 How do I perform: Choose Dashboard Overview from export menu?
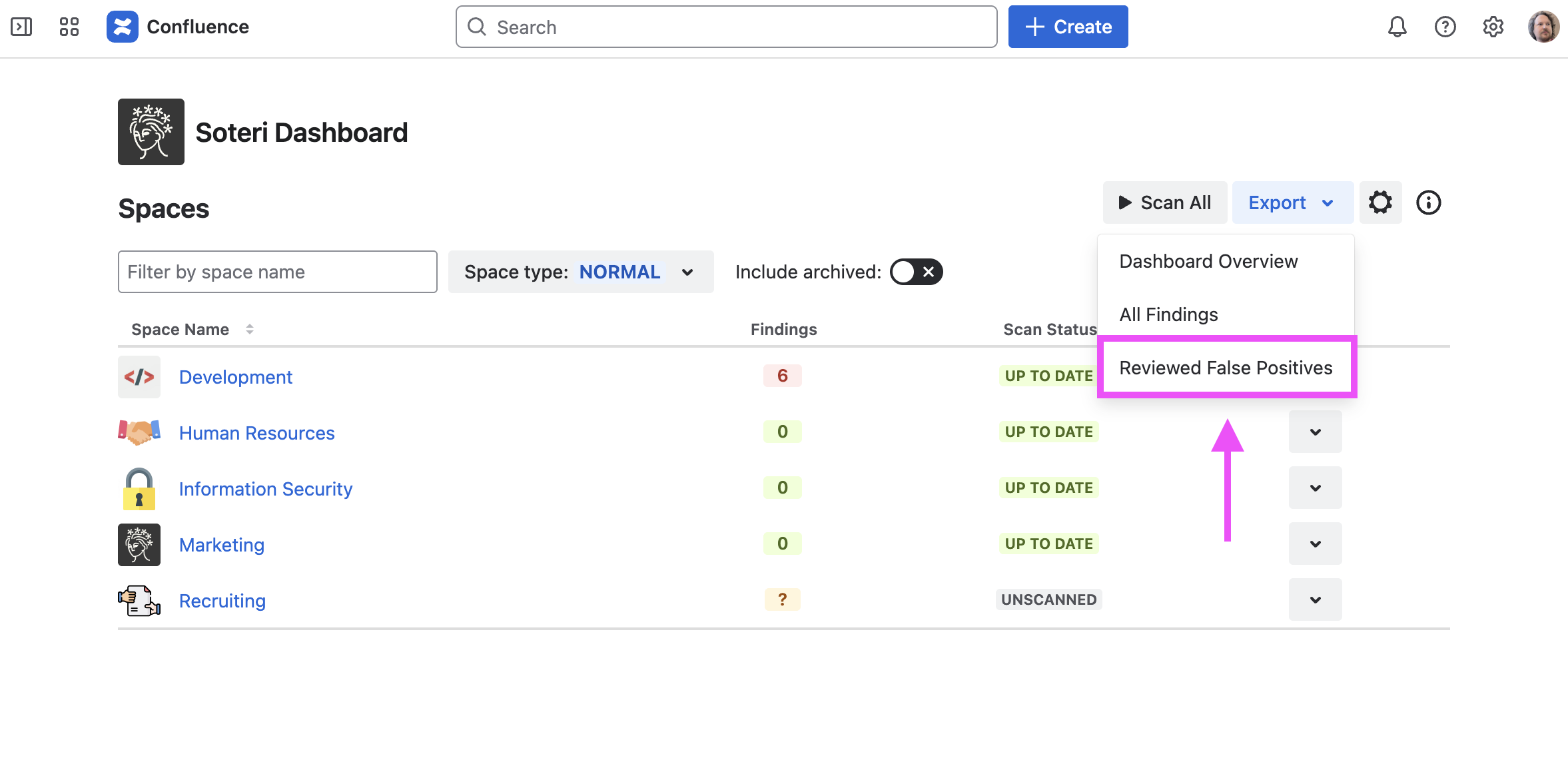click(1208, 261)
